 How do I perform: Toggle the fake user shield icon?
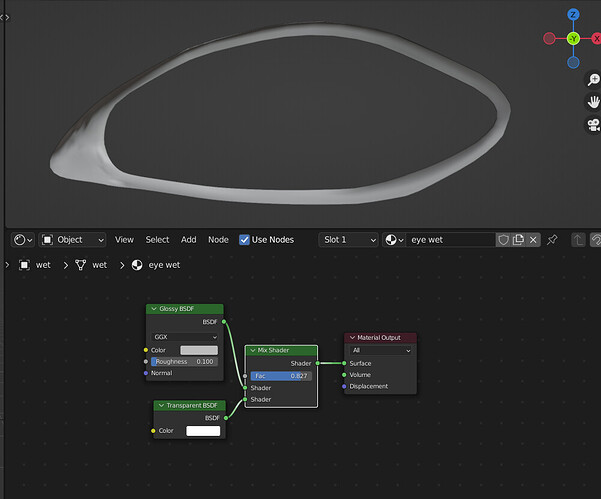(503, 240)
